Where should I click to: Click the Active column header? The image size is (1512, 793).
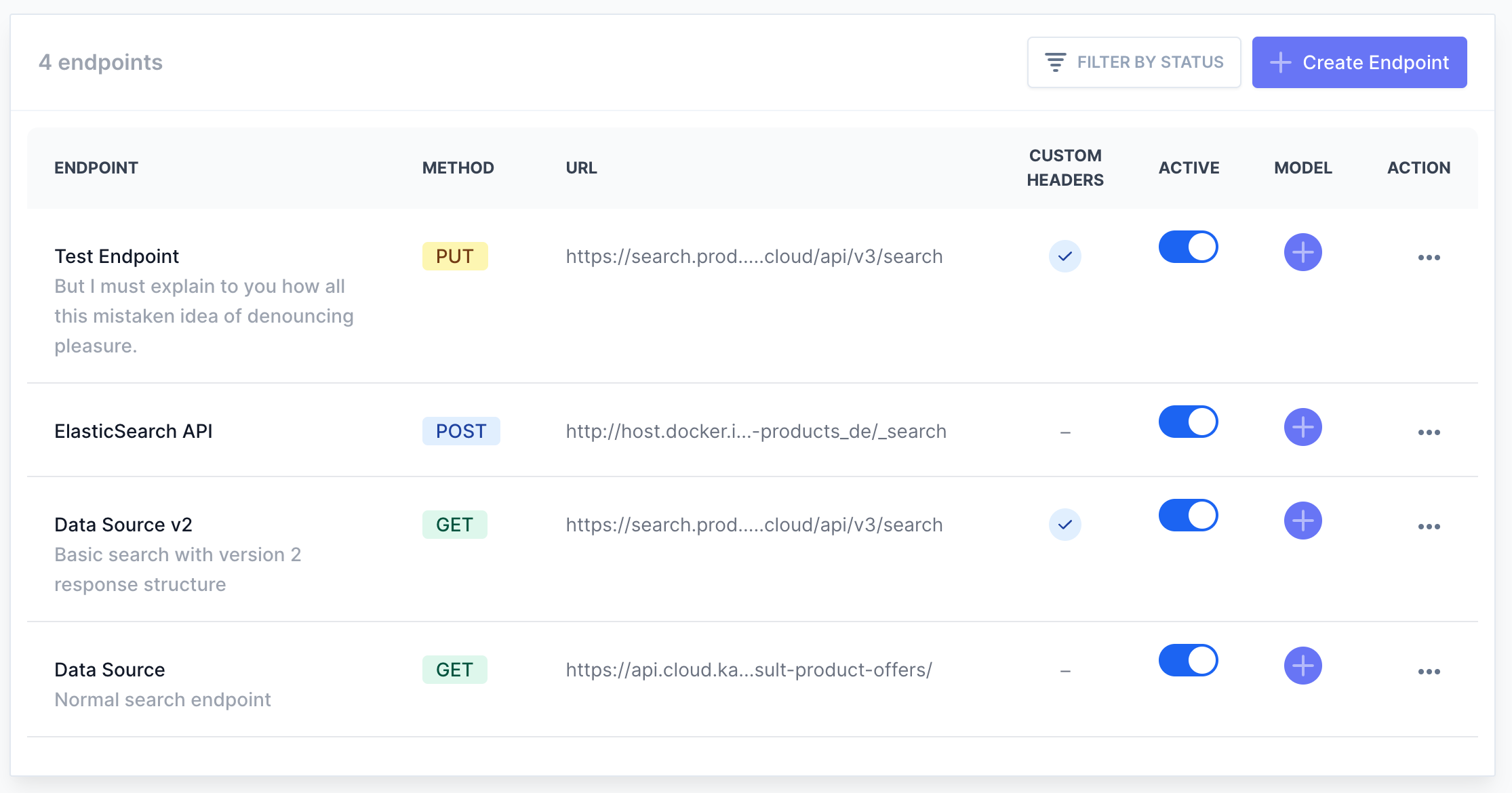1189,168
